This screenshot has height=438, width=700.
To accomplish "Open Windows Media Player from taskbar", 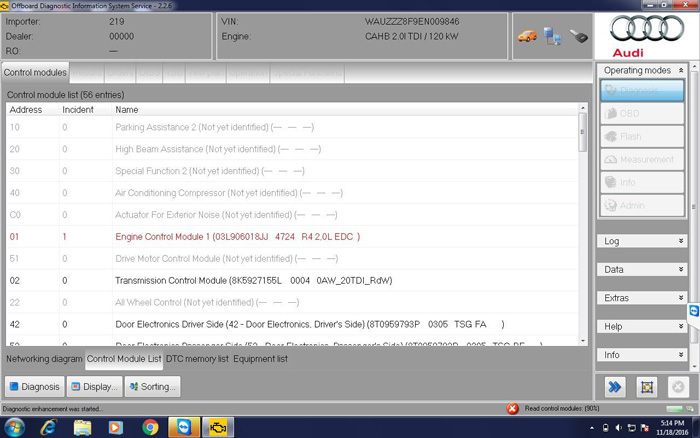I will (116, 427).
